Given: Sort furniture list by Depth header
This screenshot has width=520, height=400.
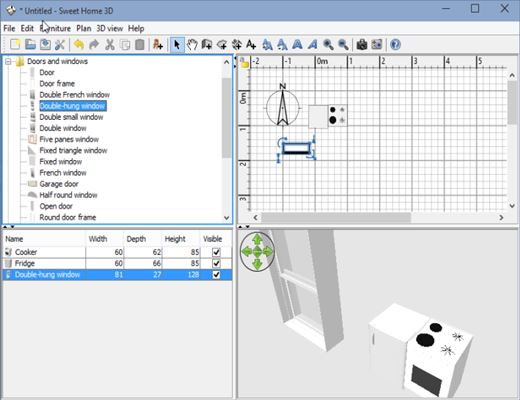Looking at the screenshot, I should click(143, 239).
